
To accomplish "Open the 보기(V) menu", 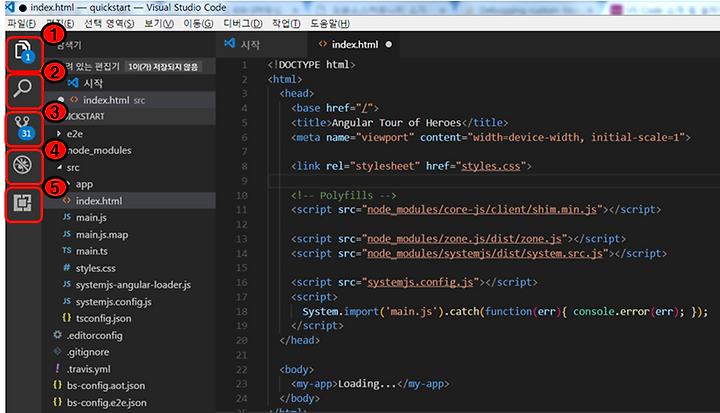I will point(159,23).
